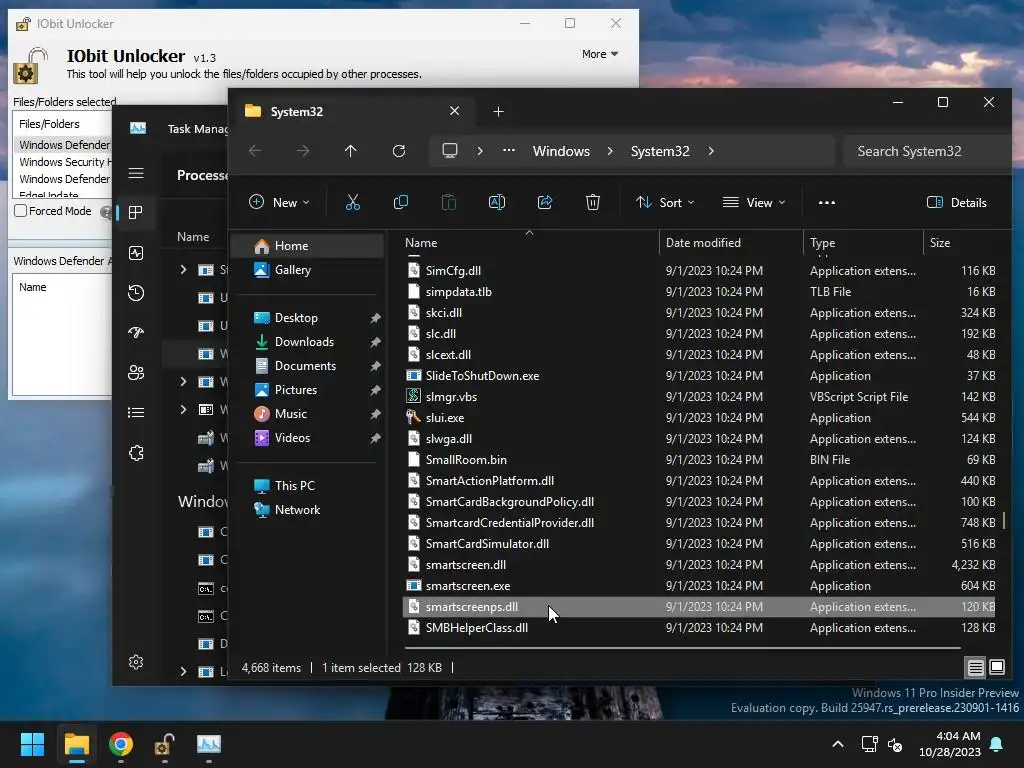Go up one folder with the Up arrow
This screenshot has width=1024, height=768.
coord(351,151)
